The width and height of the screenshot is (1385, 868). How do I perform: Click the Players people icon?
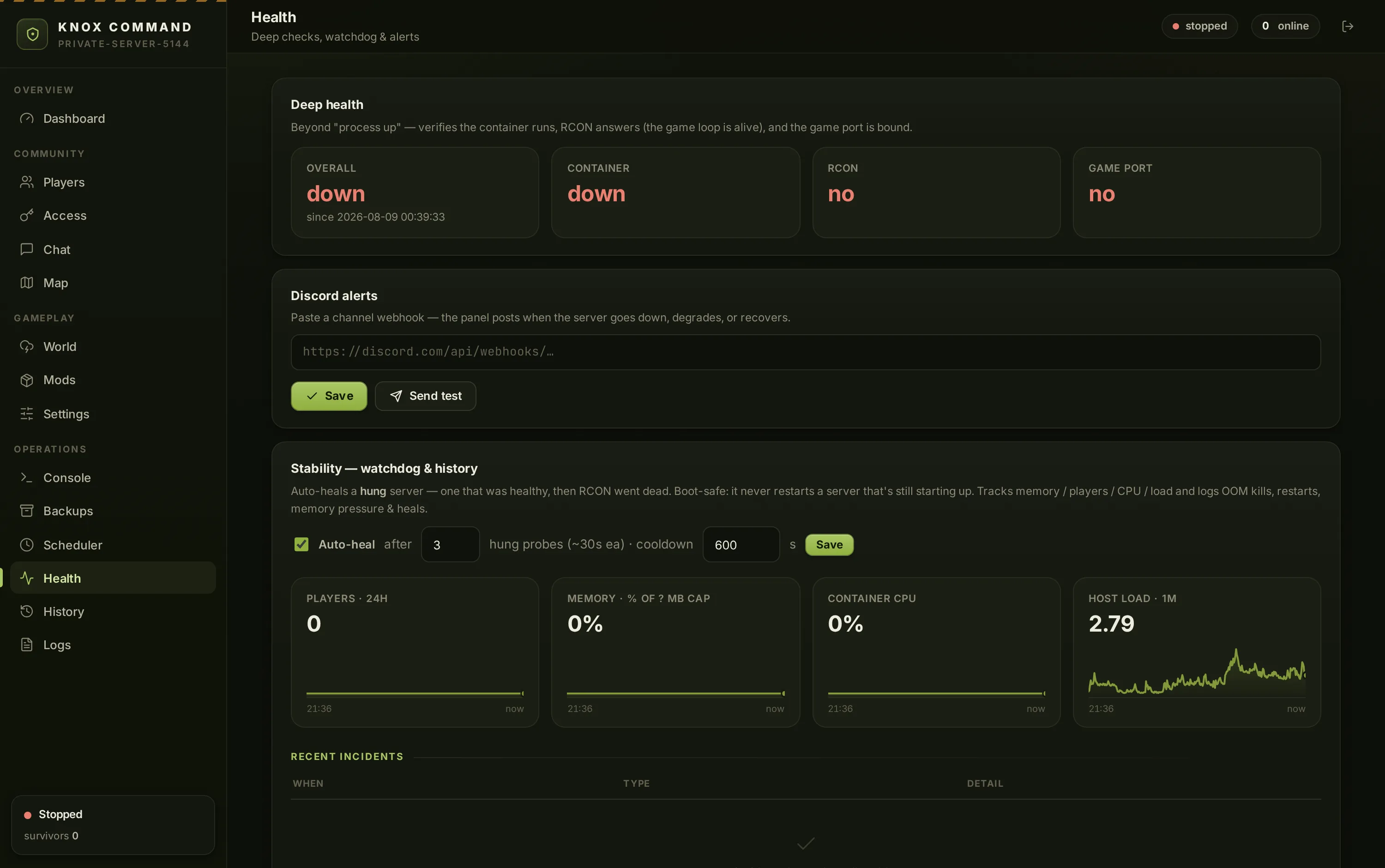26,182
